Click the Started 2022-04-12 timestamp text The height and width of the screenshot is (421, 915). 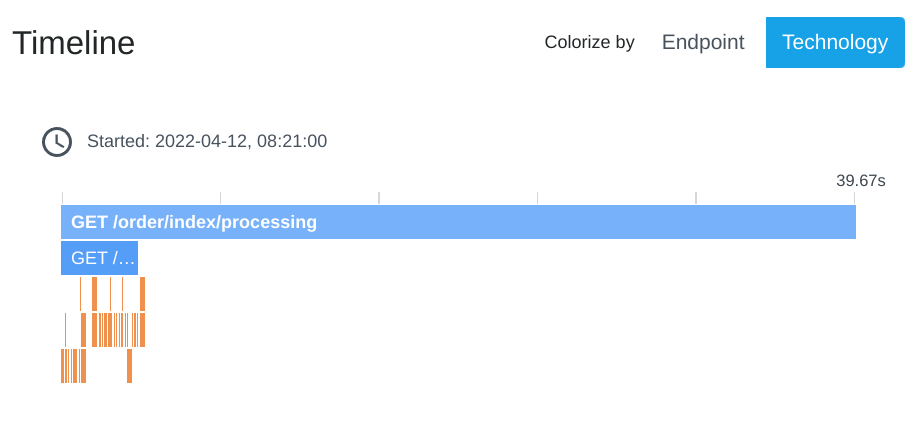tap(207, 142)
